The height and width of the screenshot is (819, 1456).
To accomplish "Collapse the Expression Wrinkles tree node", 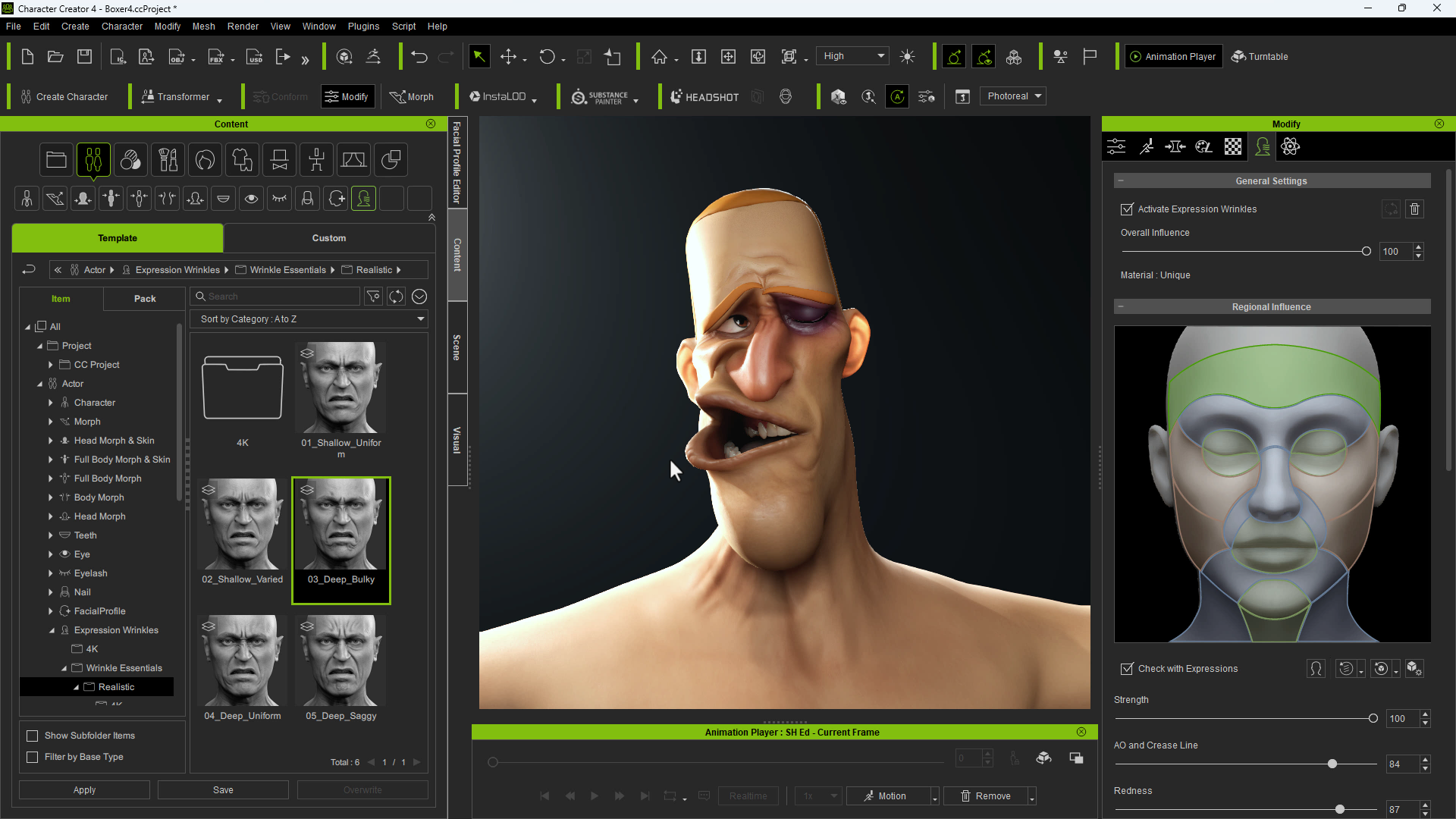I will coord(52,630).
